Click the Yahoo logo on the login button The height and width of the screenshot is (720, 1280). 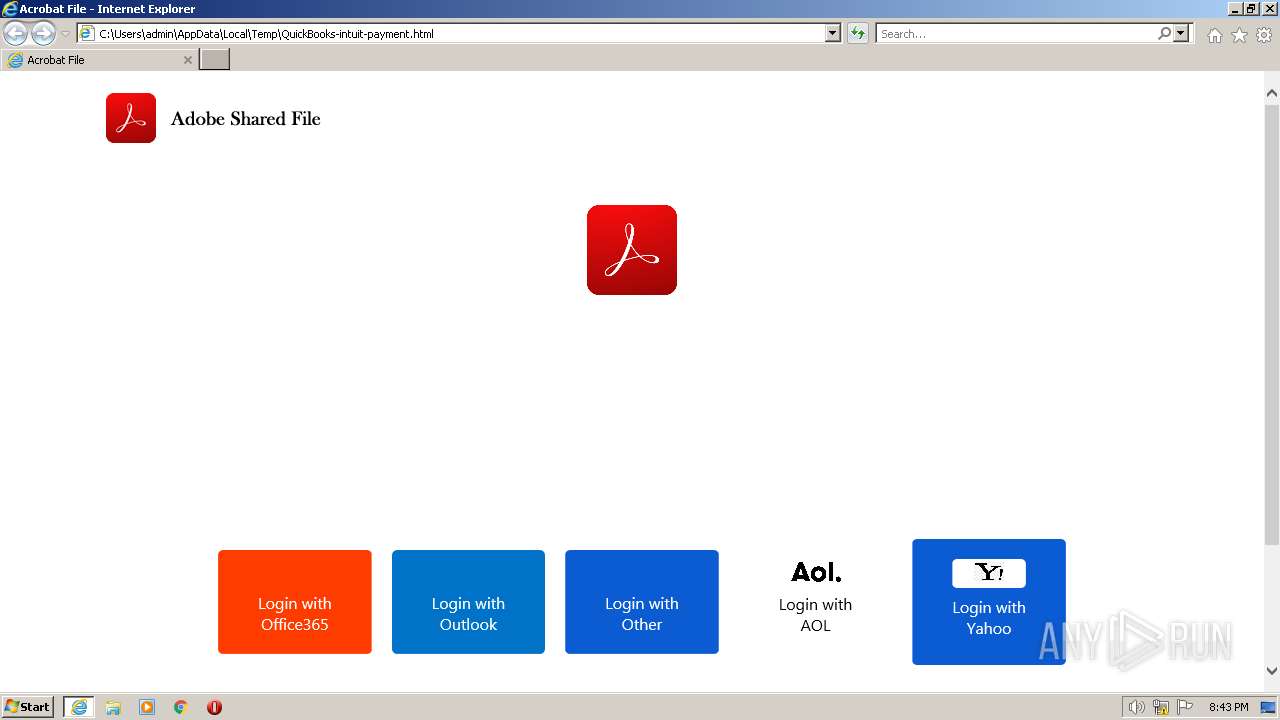[989, 573]
